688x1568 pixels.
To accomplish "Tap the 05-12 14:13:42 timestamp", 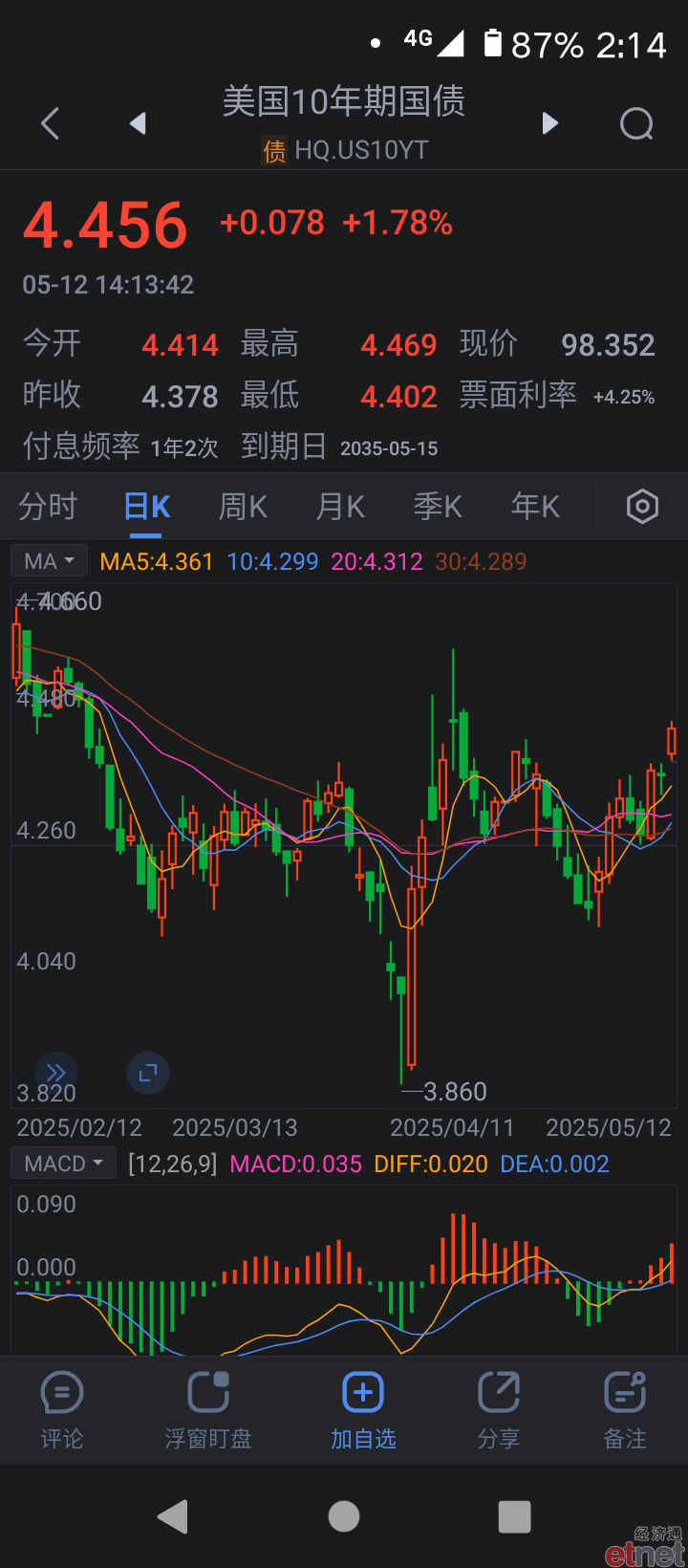I will click(x=108, y=285).
